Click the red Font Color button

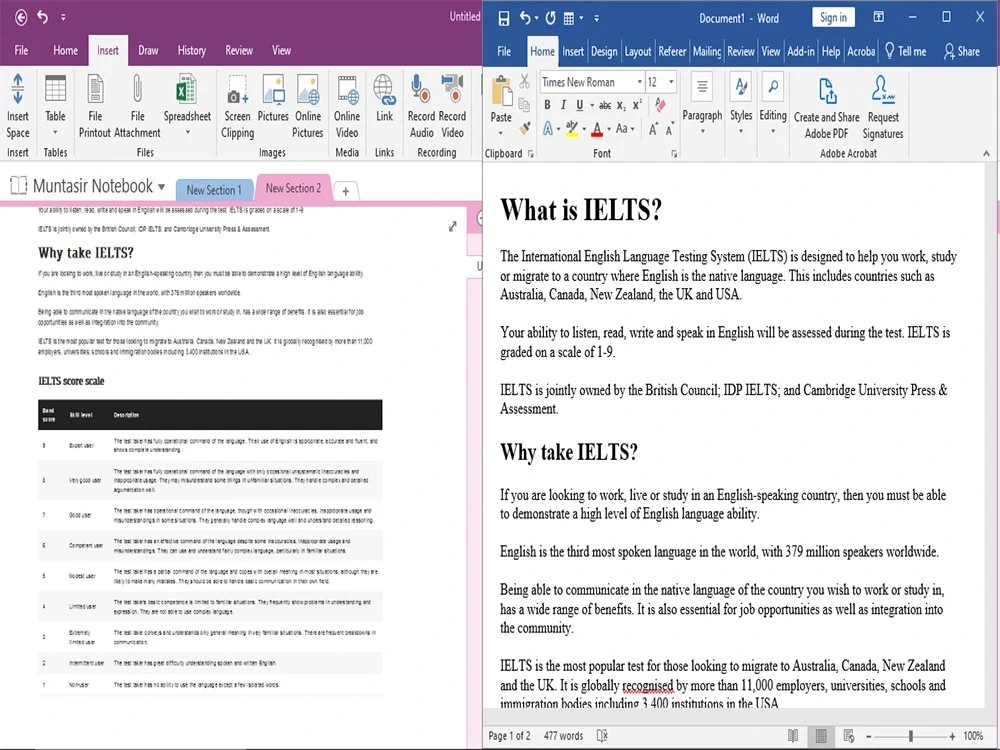[597, 128]
